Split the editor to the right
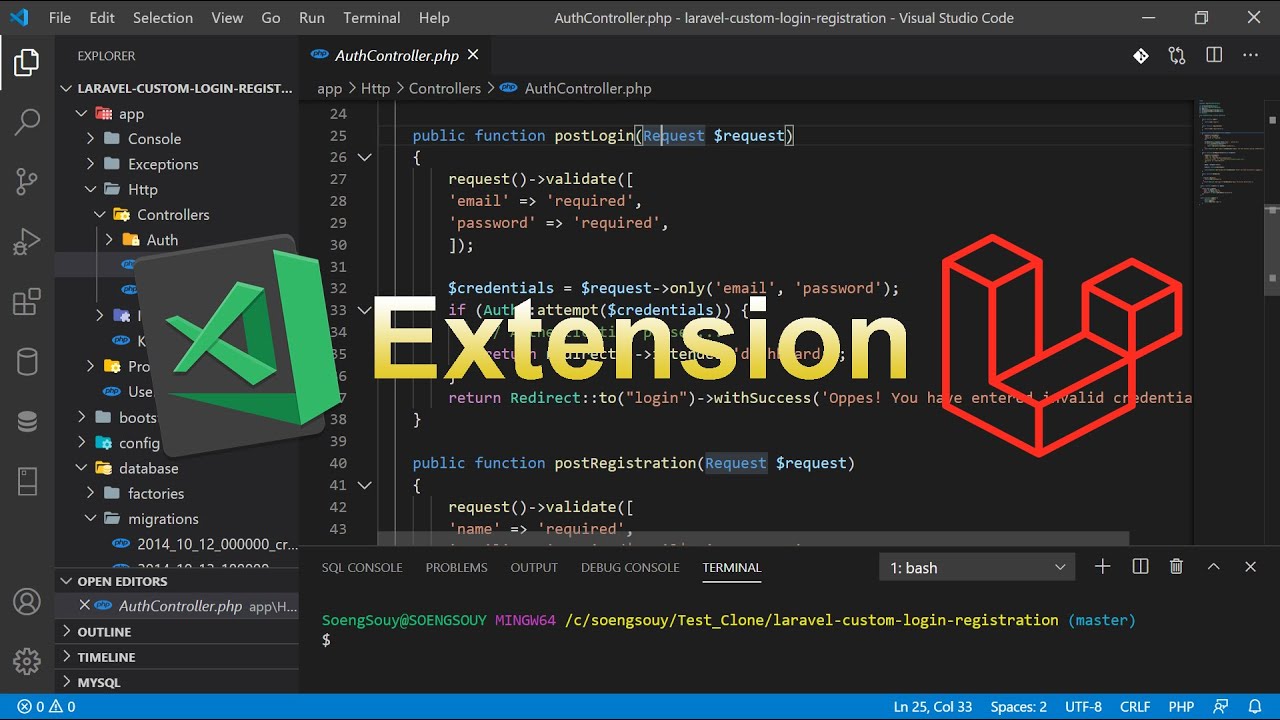This screenshot has height=720, width=1280. point(1214,56)
